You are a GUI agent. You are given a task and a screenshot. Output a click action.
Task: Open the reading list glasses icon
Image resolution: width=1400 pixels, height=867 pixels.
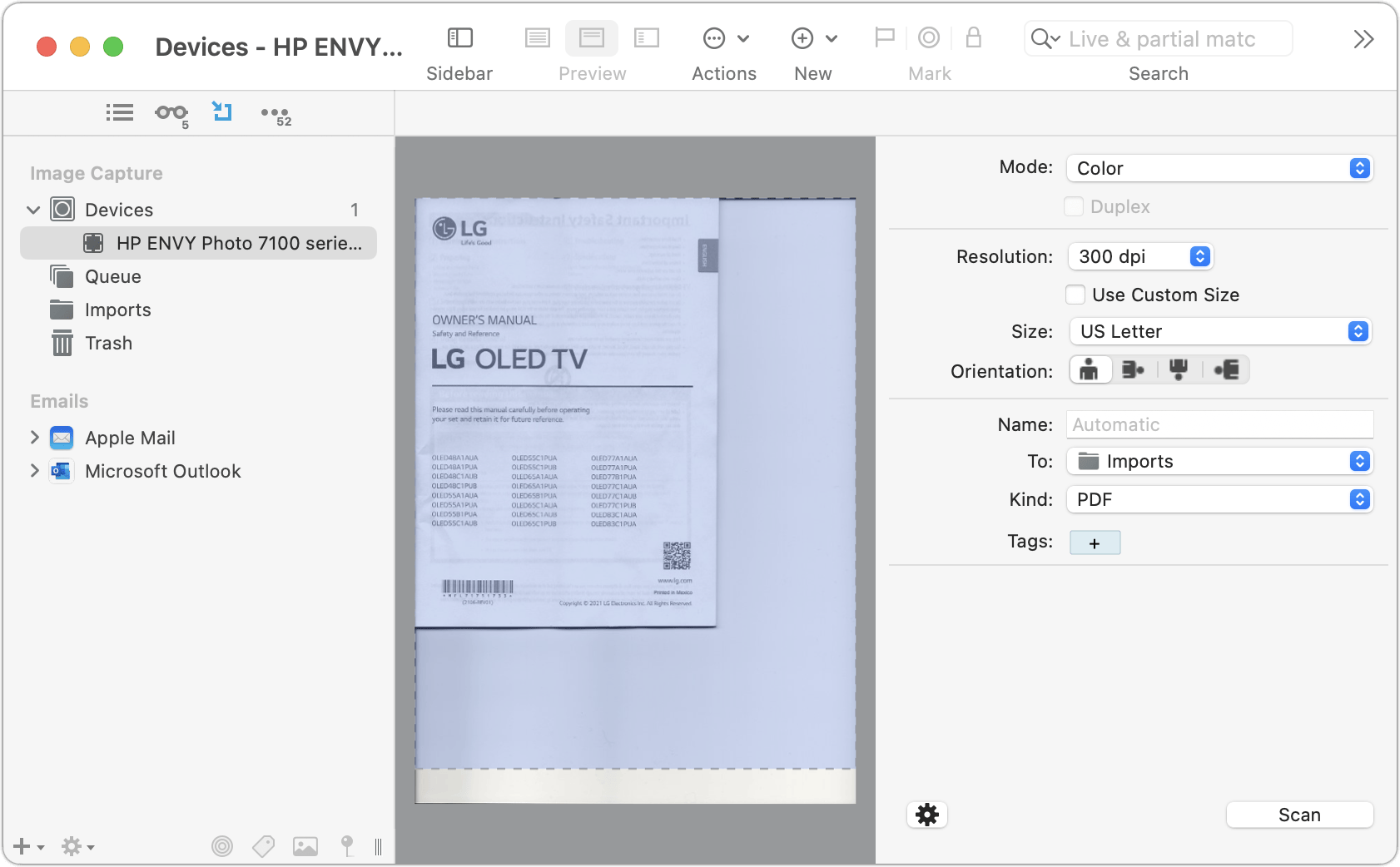click(171, 113)
